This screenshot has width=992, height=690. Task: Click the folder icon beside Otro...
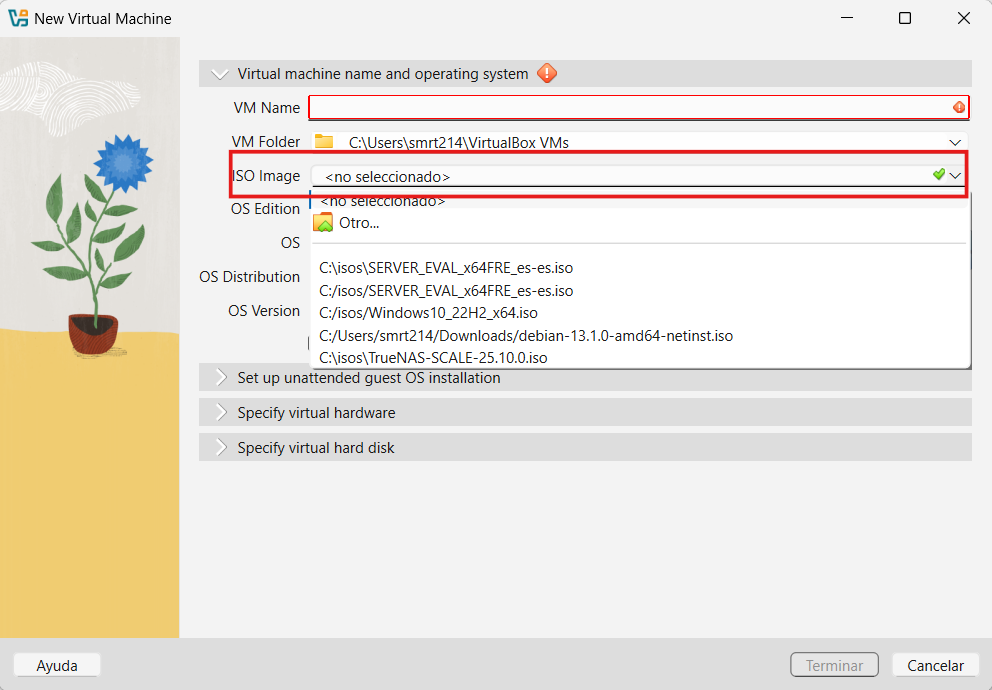323,223
